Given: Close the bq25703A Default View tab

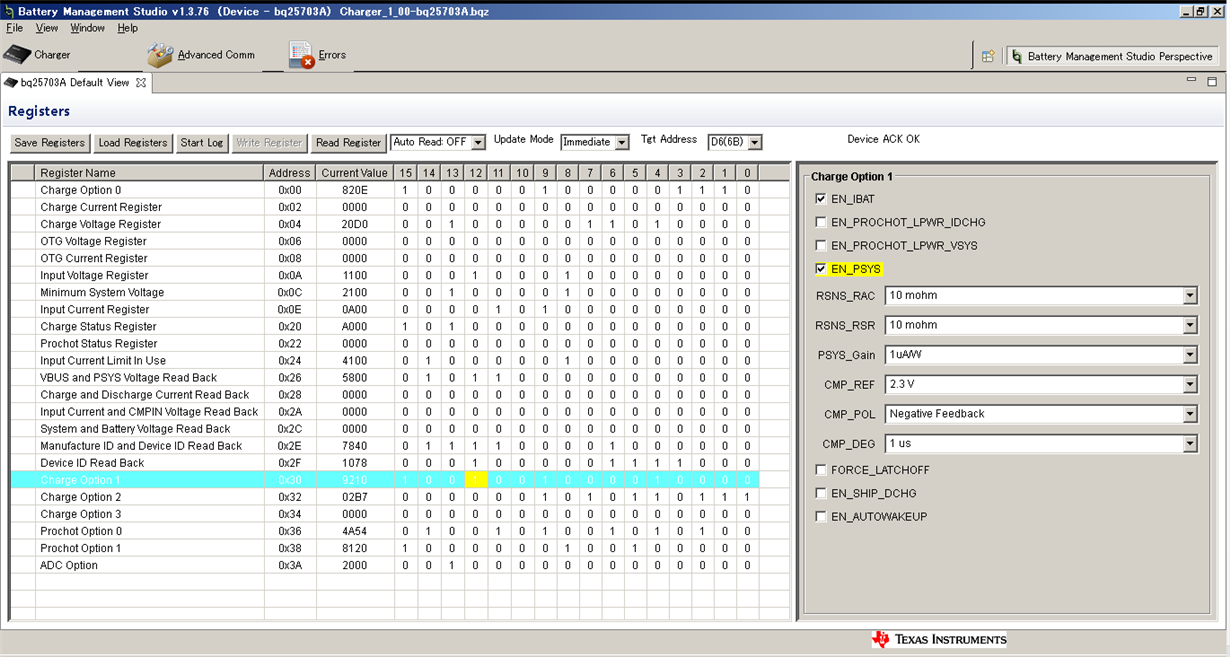Looking at the screenshot, I should coord(141,82).
